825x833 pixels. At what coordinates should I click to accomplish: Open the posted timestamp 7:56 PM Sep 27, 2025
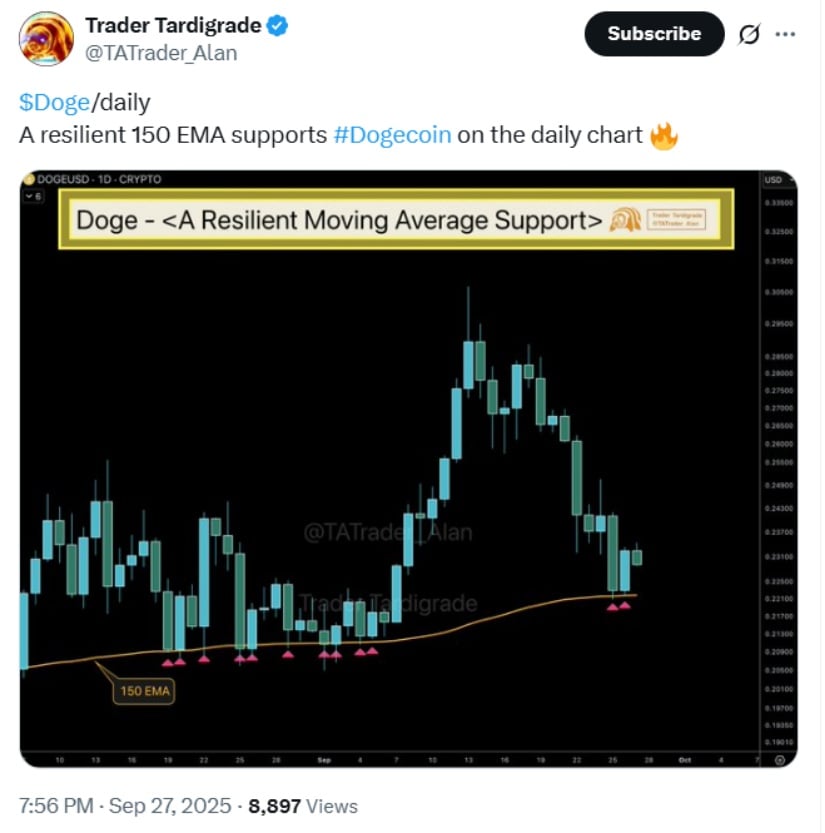tap(125, 805)
